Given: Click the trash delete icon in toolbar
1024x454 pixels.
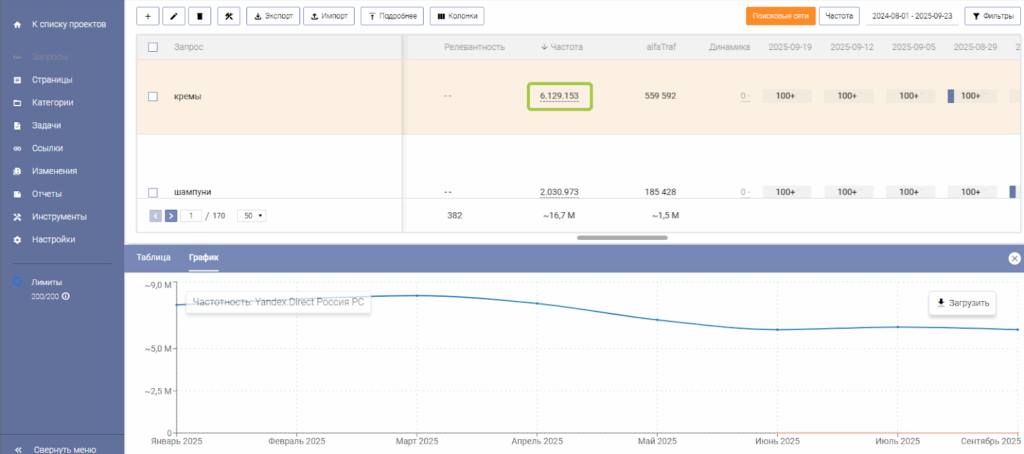Looking at the screenshot, I should pos(201,16).
